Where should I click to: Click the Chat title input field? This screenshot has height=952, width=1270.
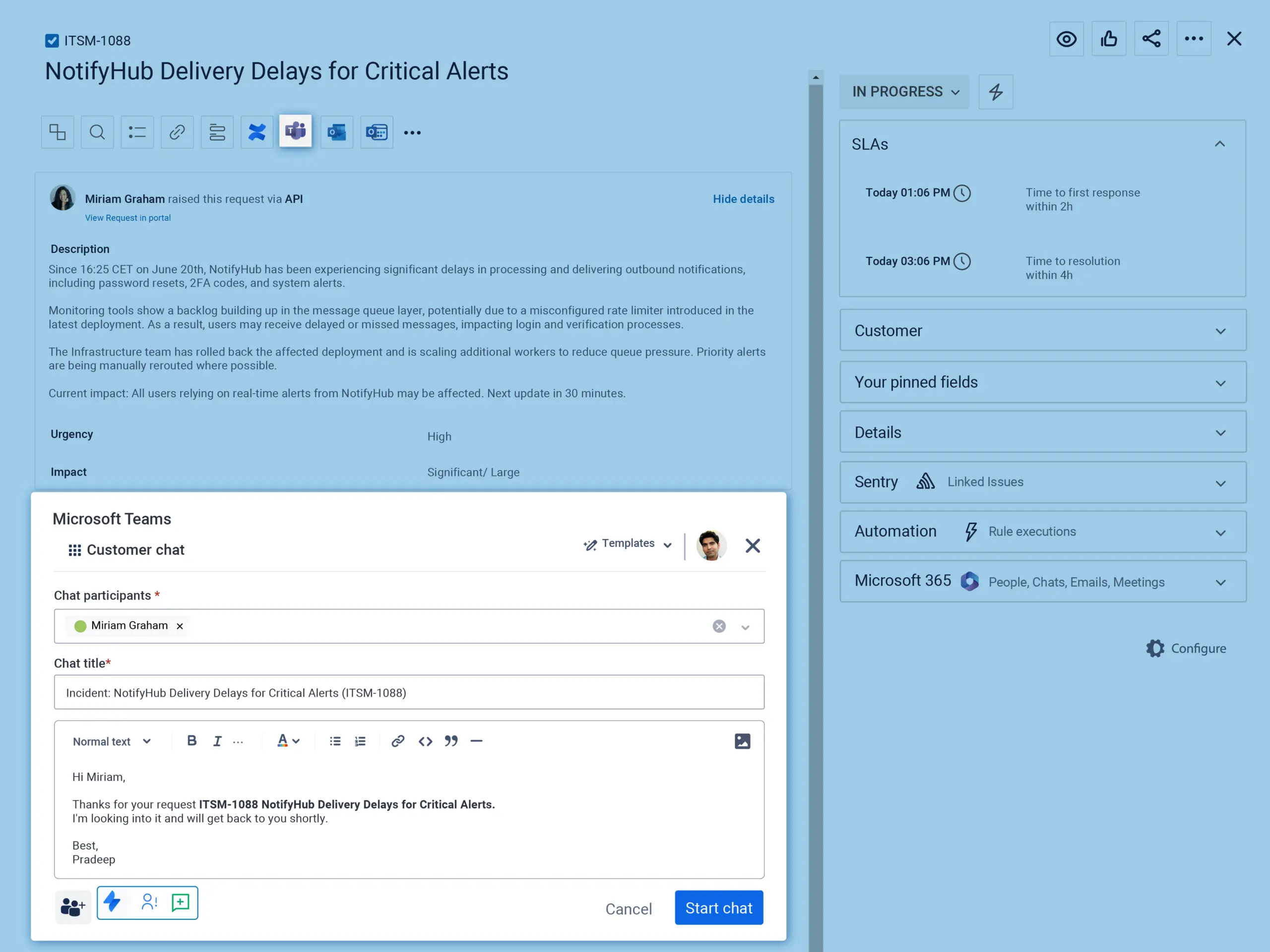coord(409,693)
